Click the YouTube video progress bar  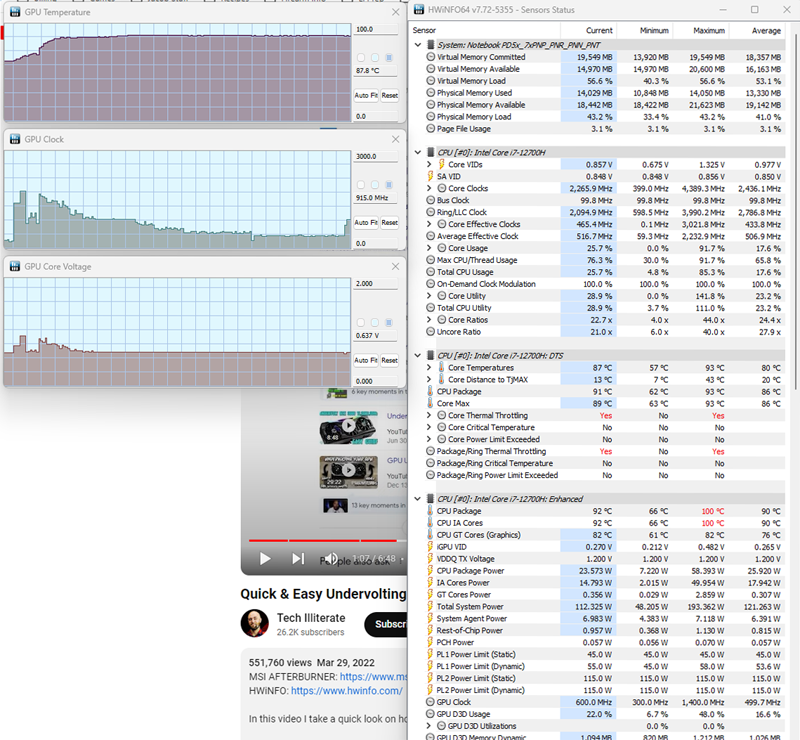tap(328, 540)
